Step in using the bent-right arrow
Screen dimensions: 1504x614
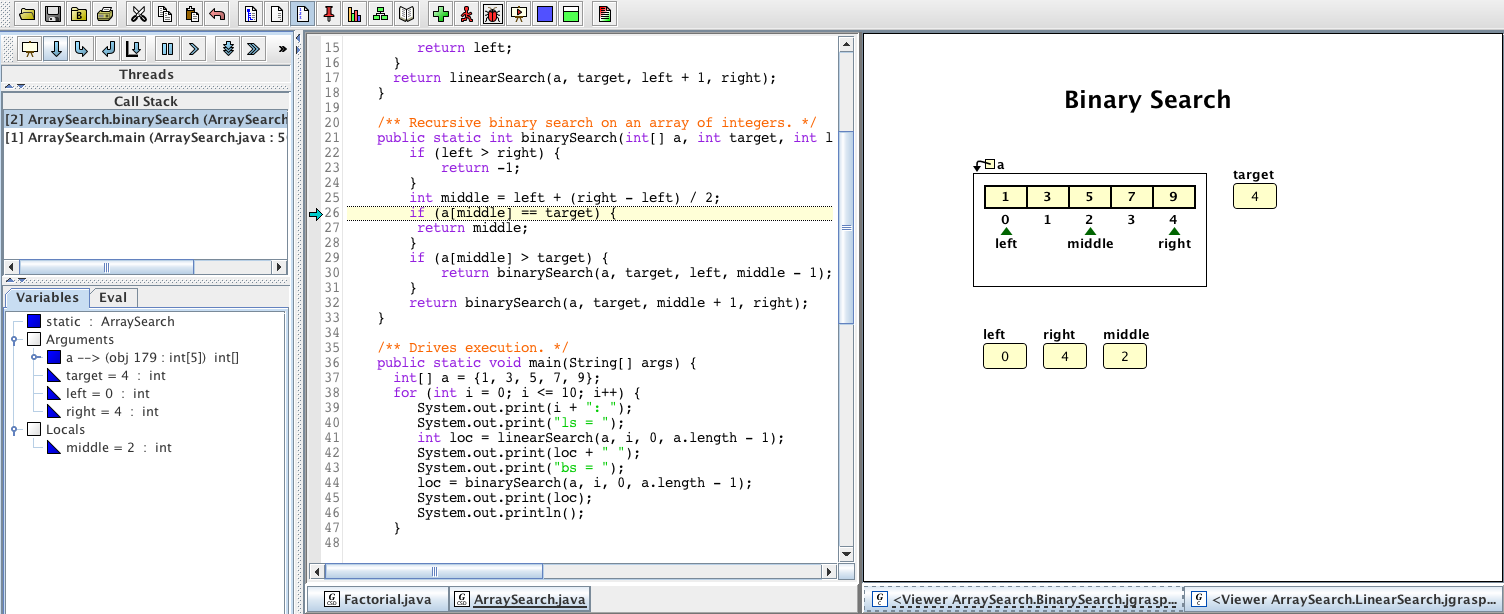[82, 48]
